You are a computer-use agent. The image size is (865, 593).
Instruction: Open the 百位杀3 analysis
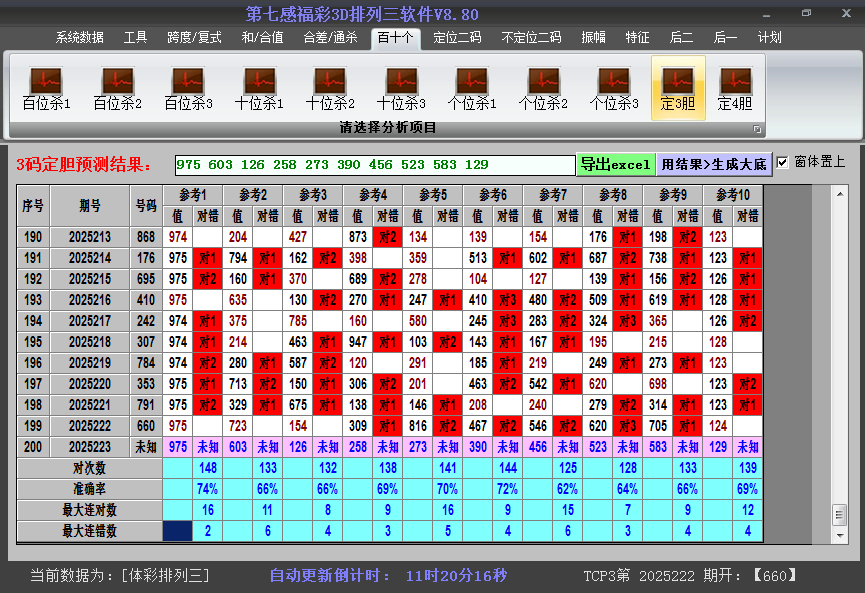pyautogui.click(x=188, y=88)
